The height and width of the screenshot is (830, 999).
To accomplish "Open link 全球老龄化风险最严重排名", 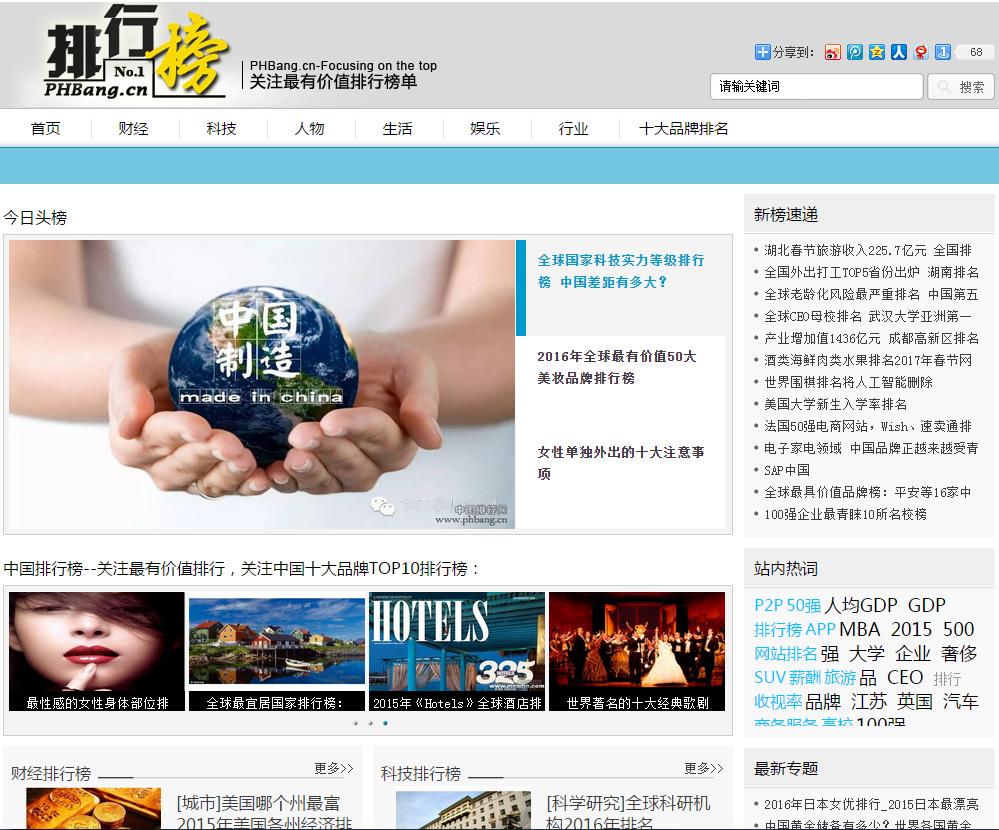I will 870,294.
